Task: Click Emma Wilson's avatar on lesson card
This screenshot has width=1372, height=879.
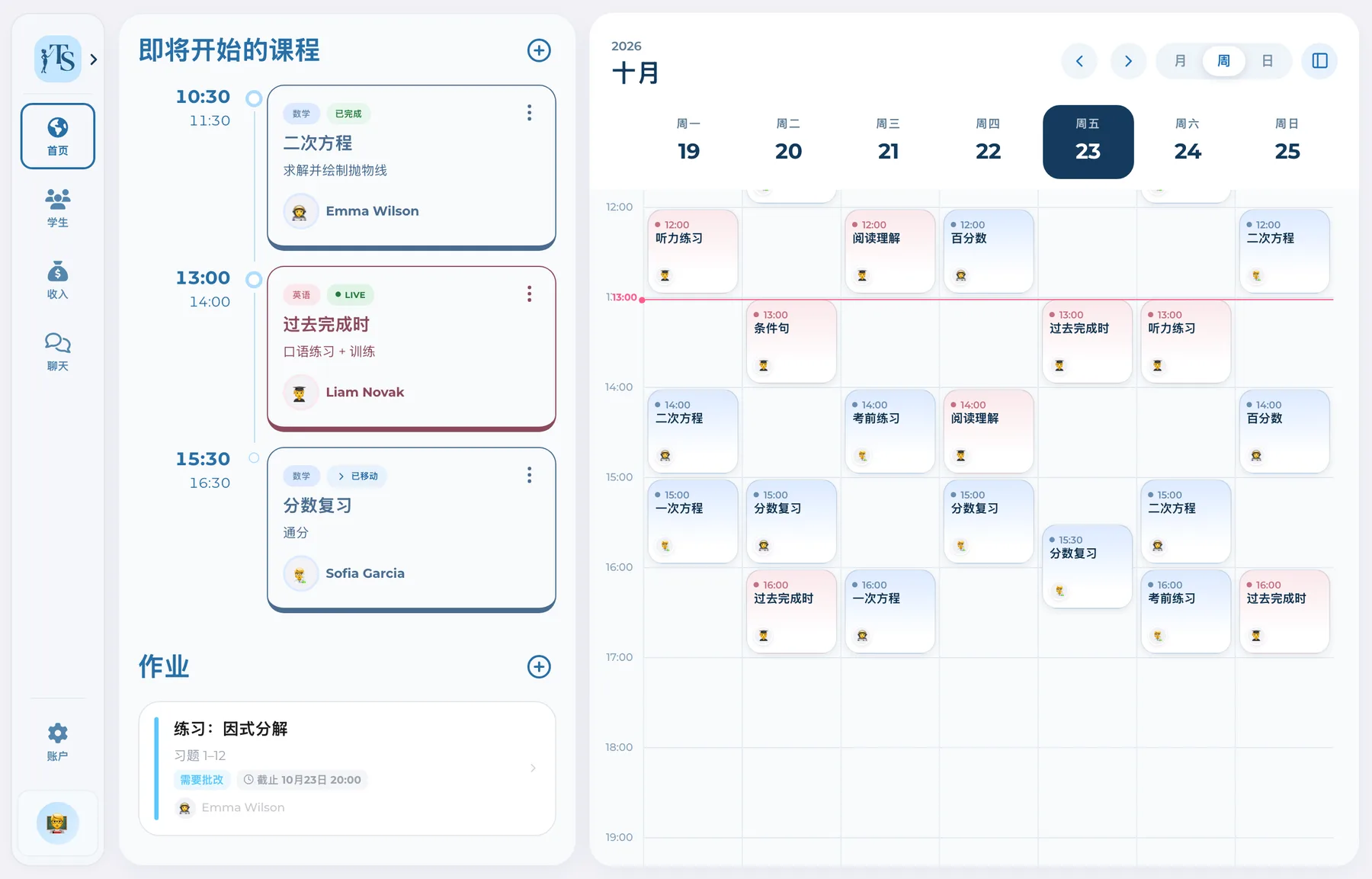Action: 300,211
